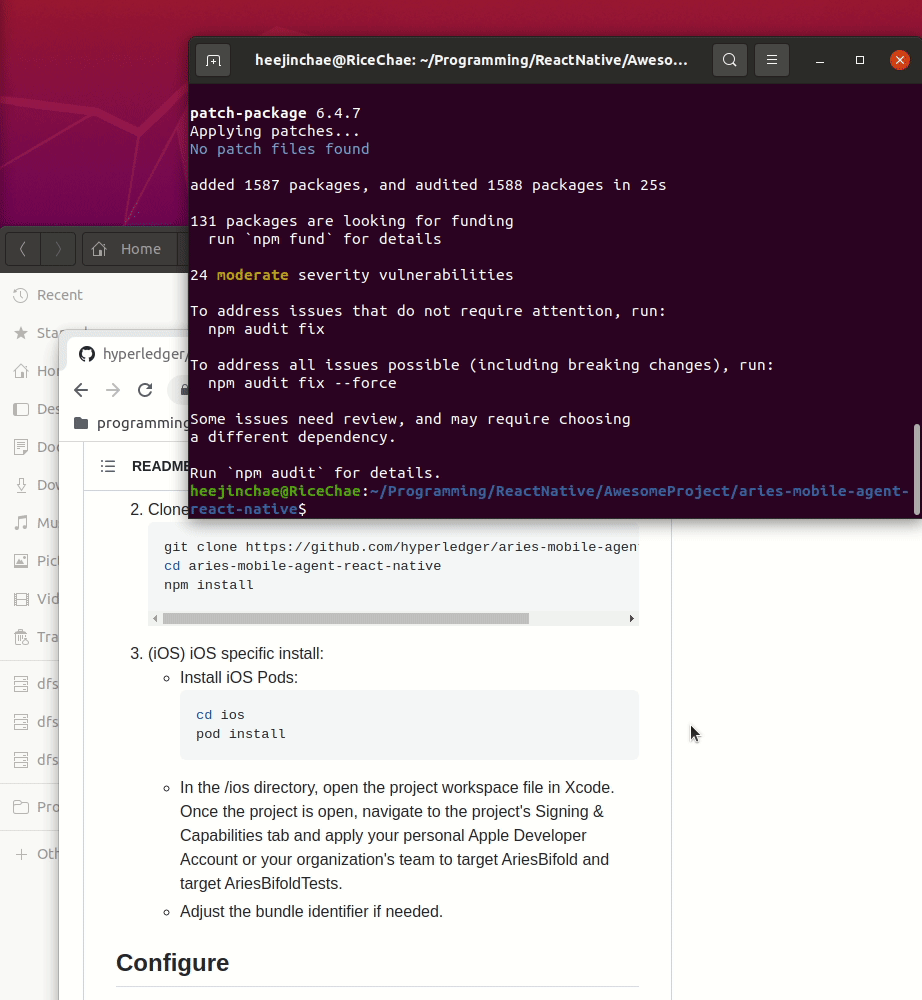
Task: Click the Configure heading
Action: click(x=172, y=963)
